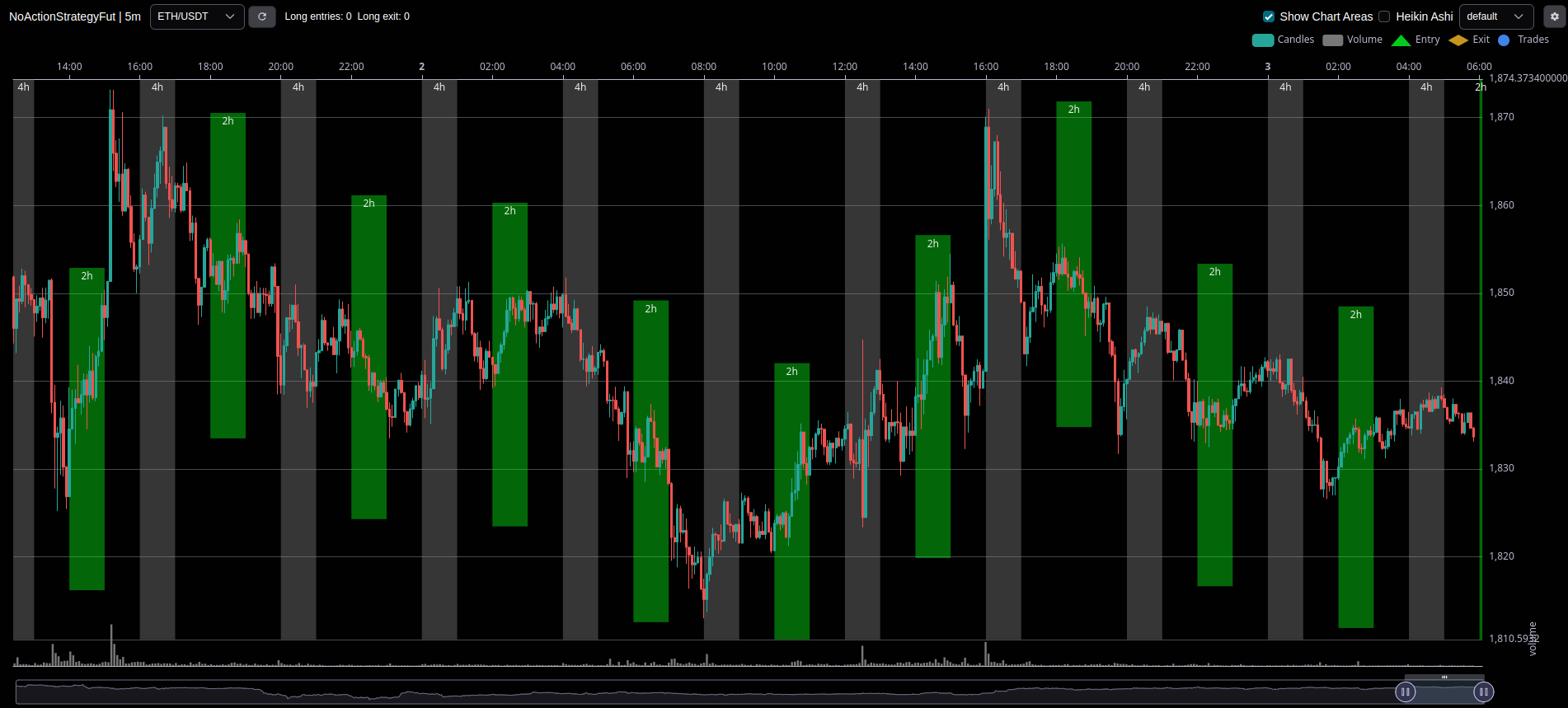Click the refresh chart button
Viewport: 1568px width, 708px height.
pos(262,16)
